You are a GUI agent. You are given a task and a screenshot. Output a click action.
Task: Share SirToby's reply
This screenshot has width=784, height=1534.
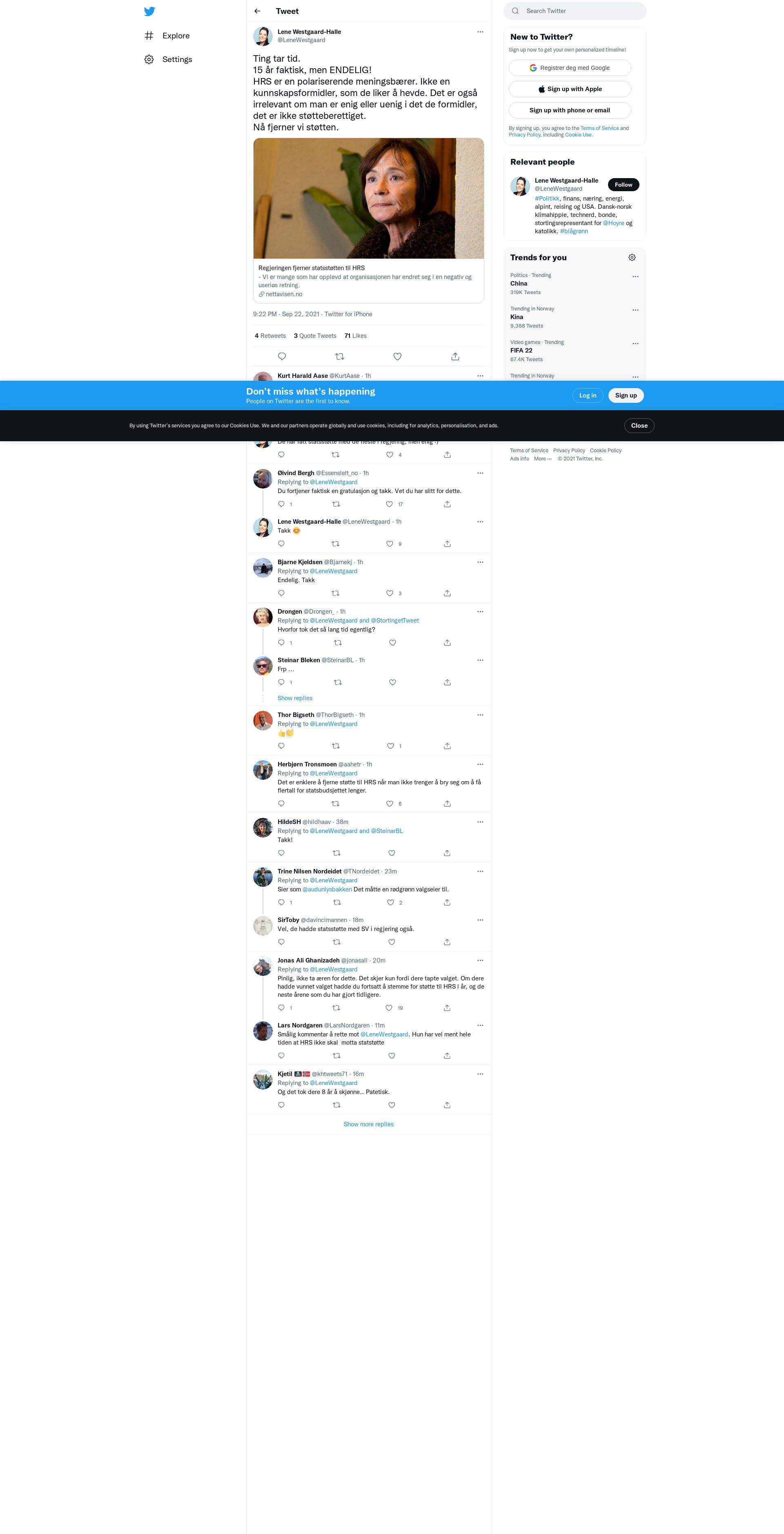[x=447, y=942]
